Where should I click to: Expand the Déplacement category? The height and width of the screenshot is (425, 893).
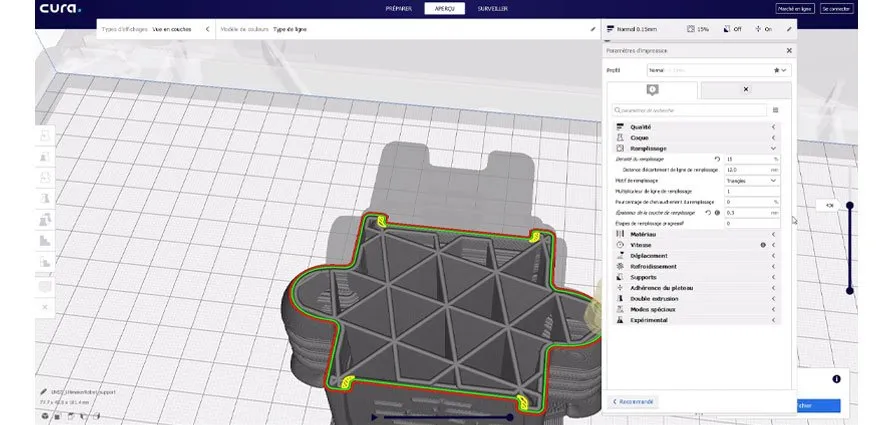696,256
